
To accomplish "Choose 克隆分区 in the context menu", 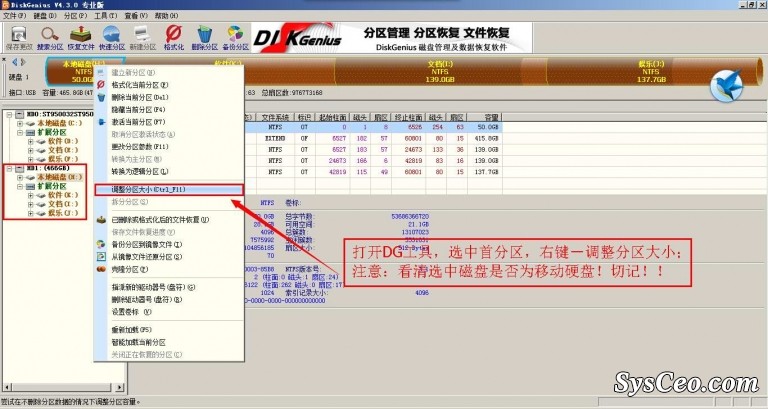I will [169, 269].
